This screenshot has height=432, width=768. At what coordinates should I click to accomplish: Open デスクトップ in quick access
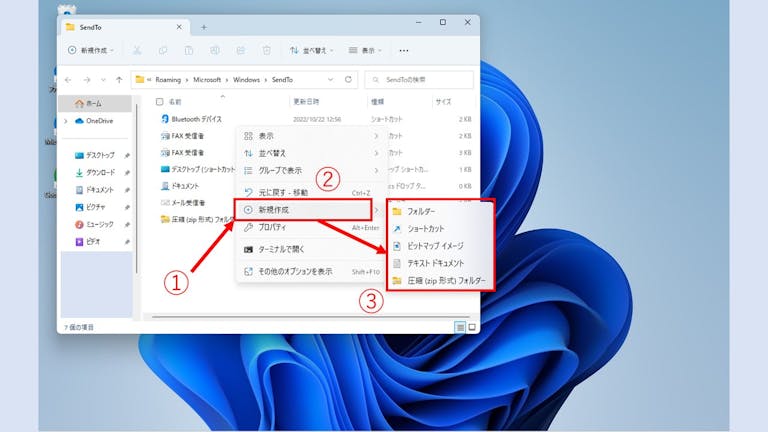(96, 155)
